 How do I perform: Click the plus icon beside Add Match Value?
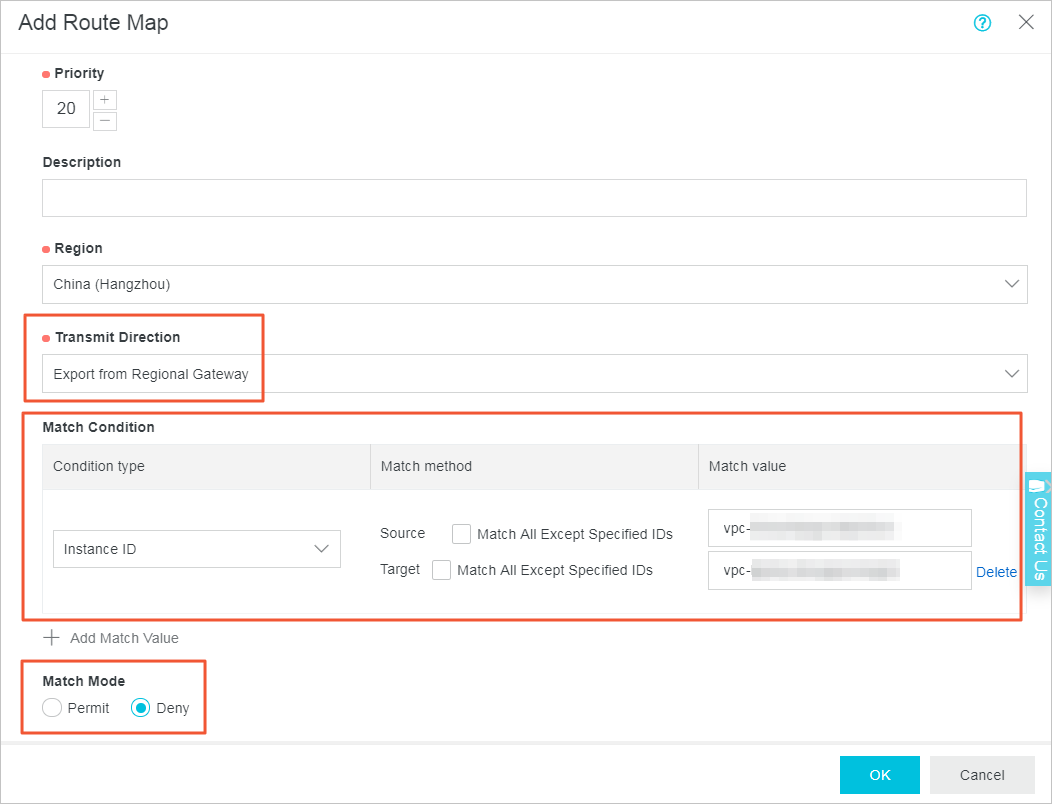coord(51,638)
